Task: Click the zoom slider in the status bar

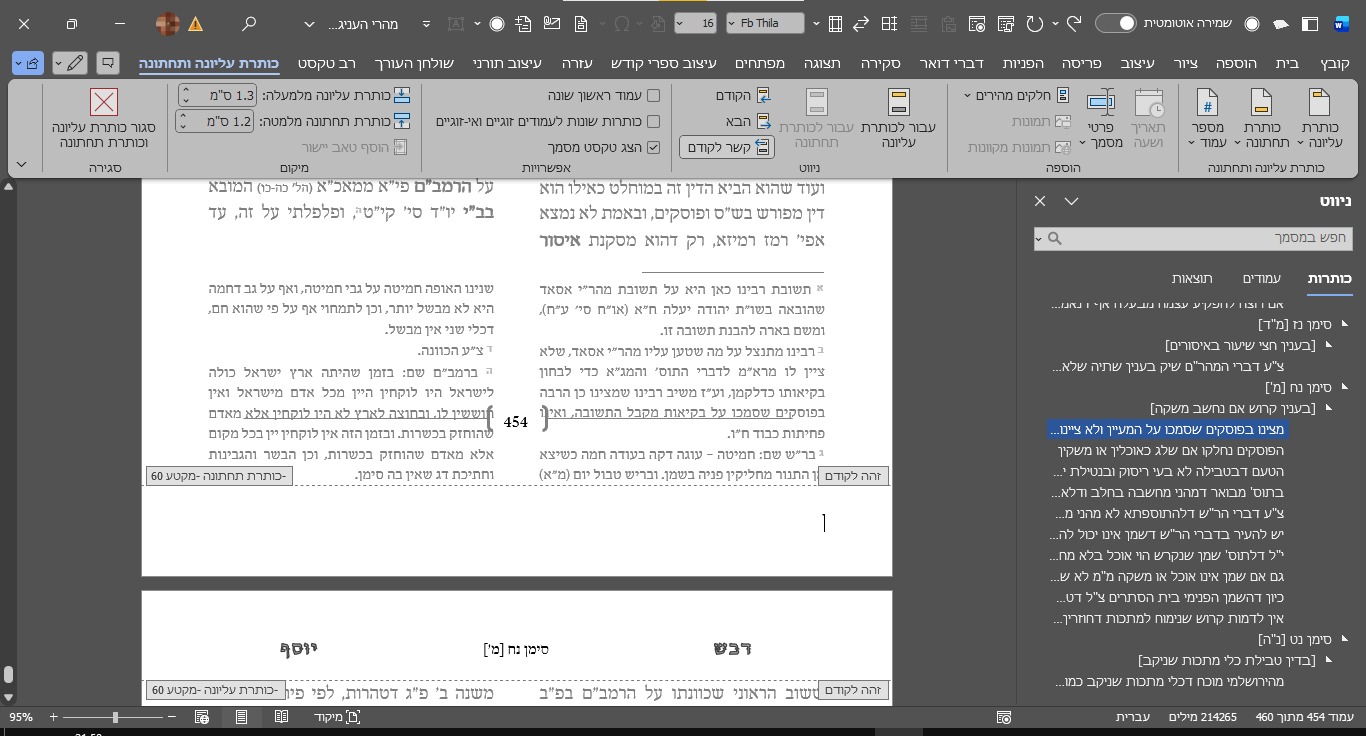Action: pos(116,717)
